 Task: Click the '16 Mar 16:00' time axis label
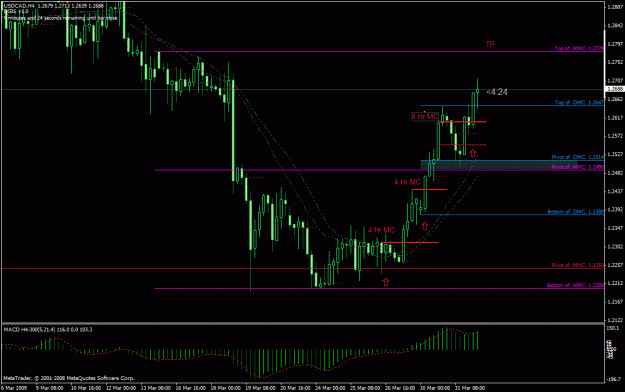point(191,388)
